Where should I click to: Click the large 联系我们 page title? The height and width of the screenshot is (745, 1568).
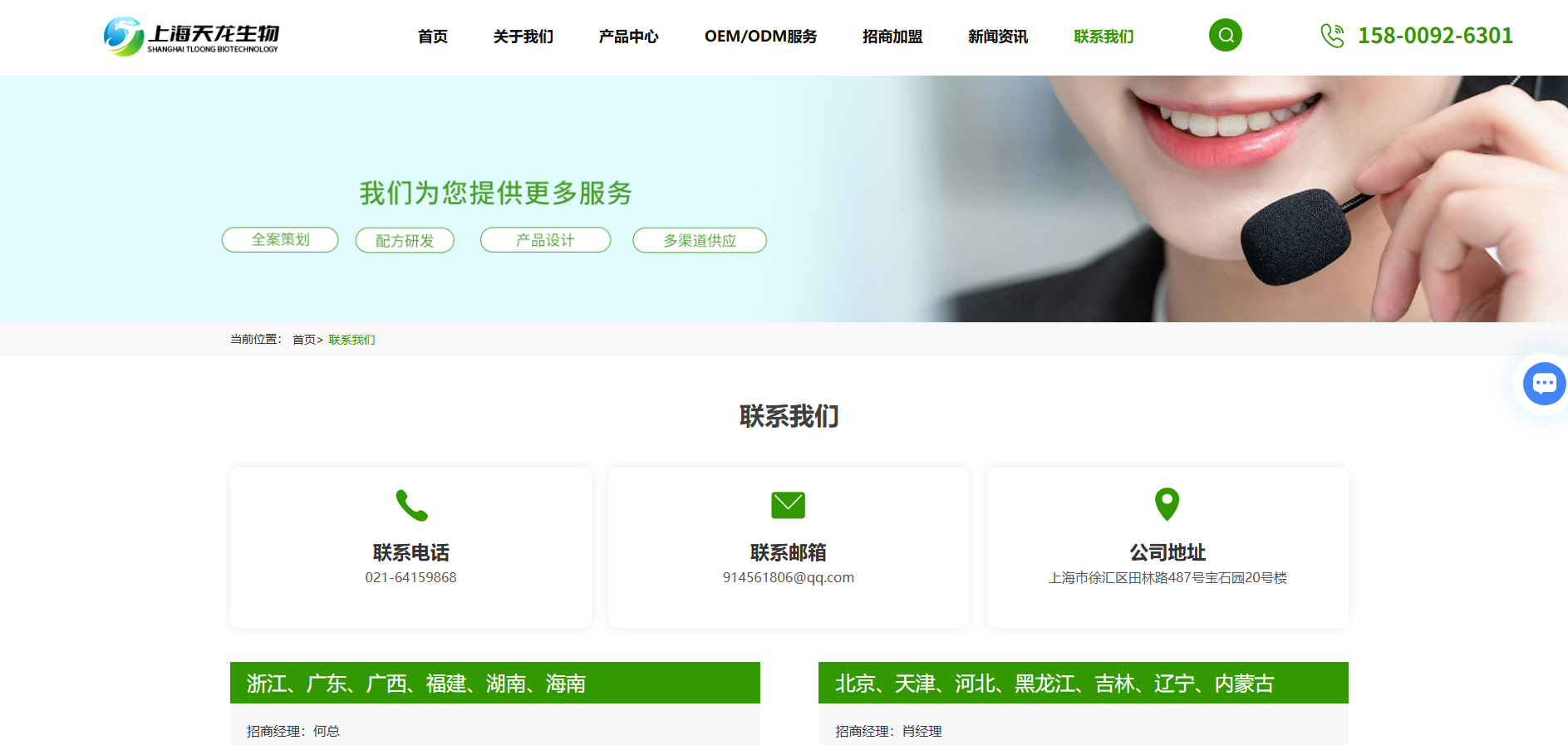pyautogui.click(x=789, y=416)
